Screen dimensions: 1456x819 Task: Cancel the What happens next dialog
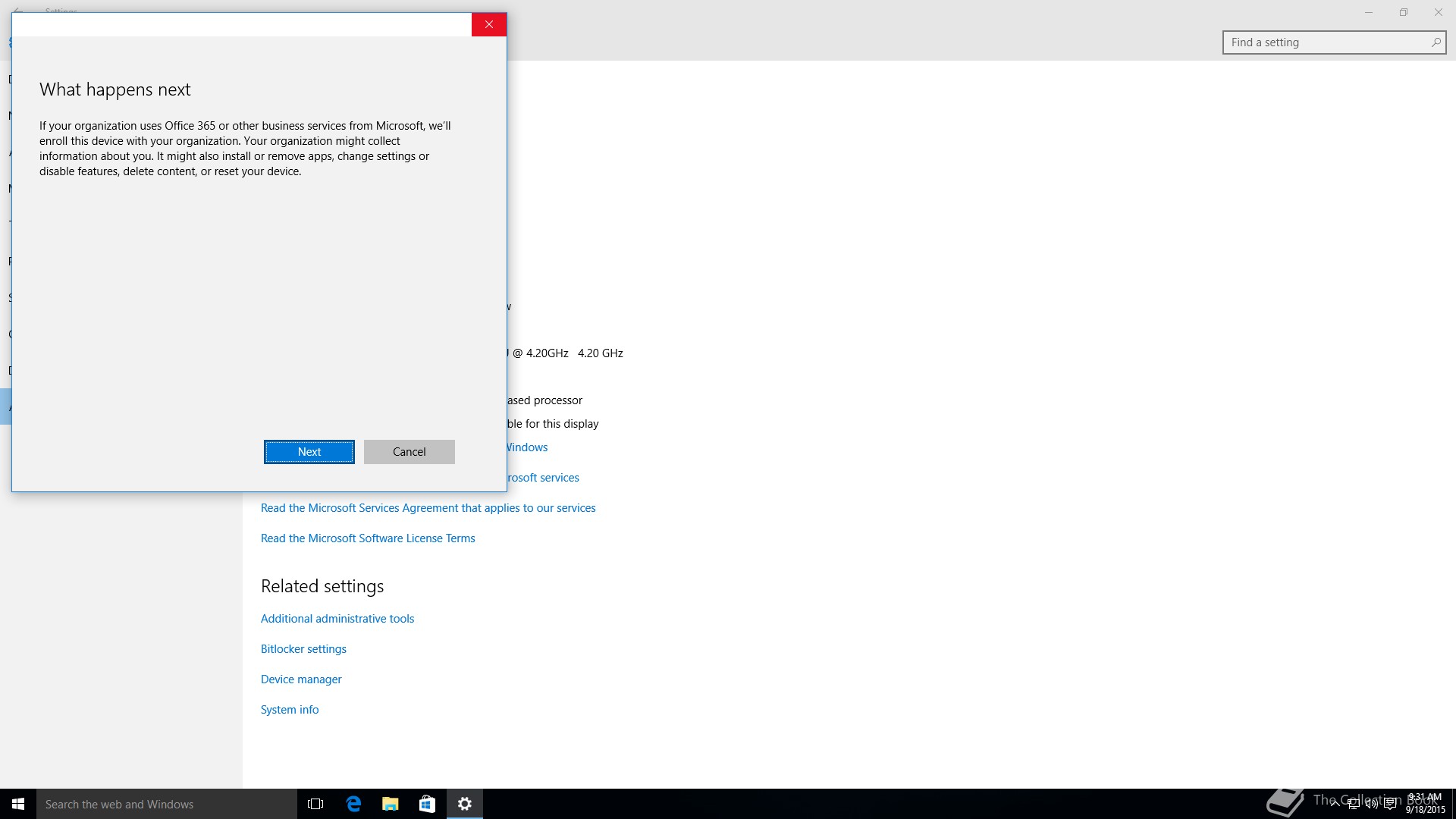tap(409, 452)
